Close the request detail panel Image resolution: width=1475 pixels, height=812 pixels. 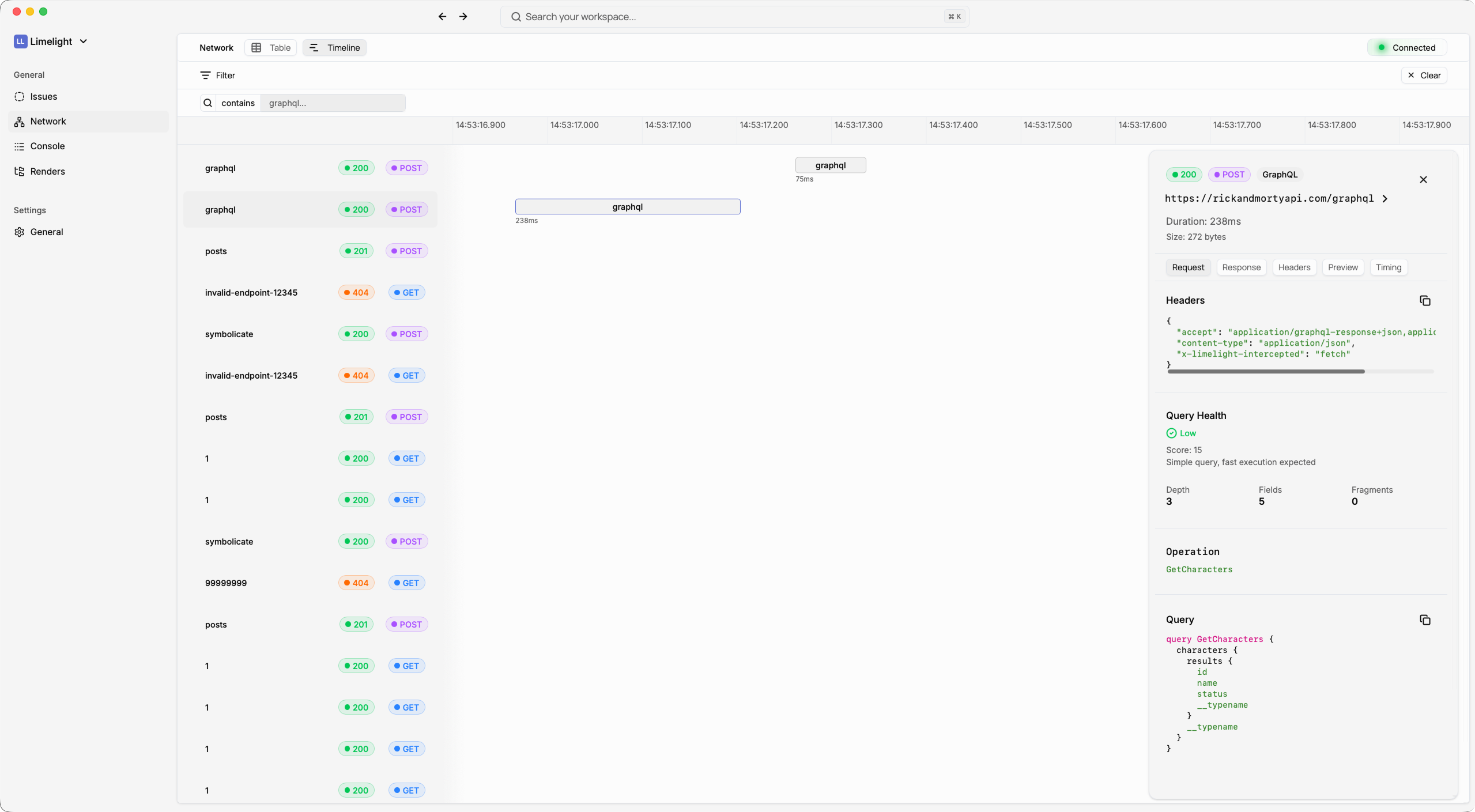point(1423,179)
